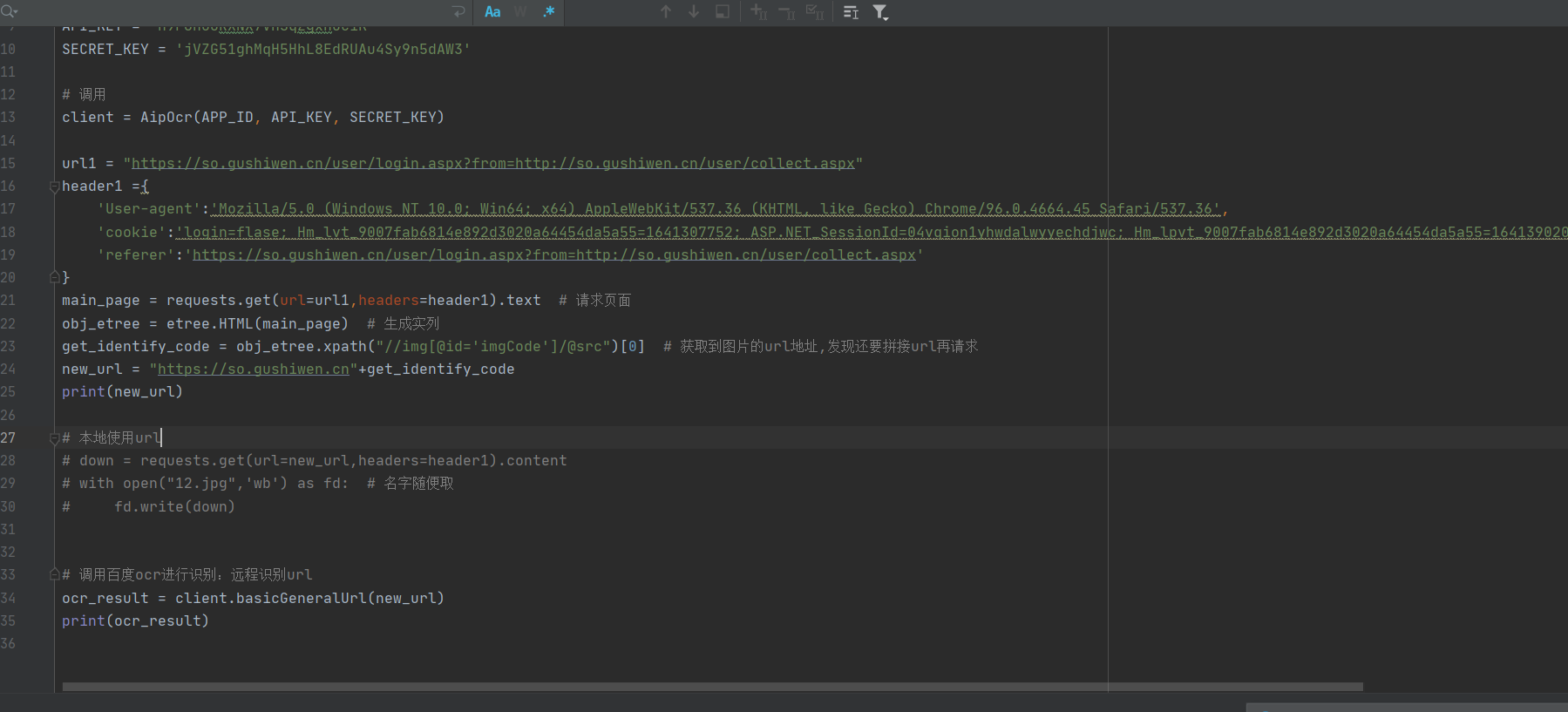Click the '# 调用' comment on line 12

point(84,95)
